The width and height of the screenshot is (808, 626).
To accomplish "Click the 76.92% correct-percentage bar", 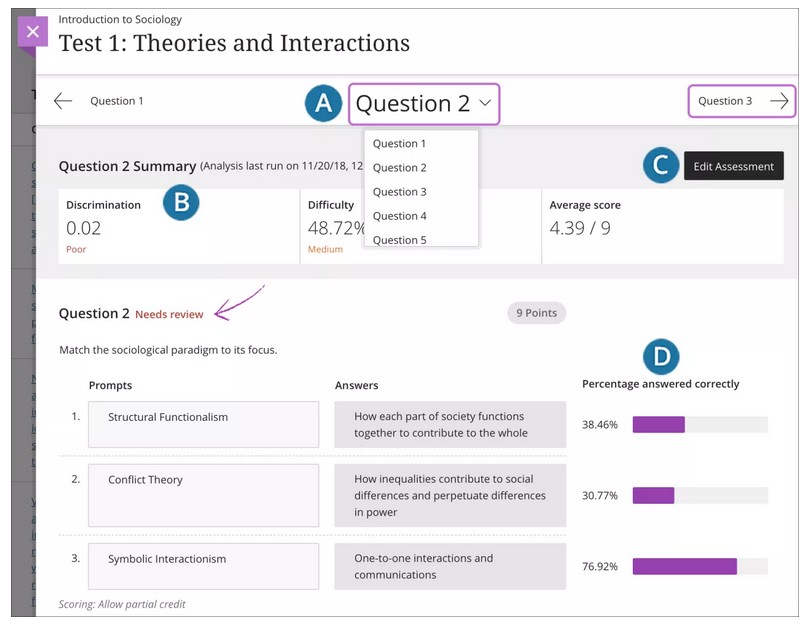I will click(x=700, y=567).
